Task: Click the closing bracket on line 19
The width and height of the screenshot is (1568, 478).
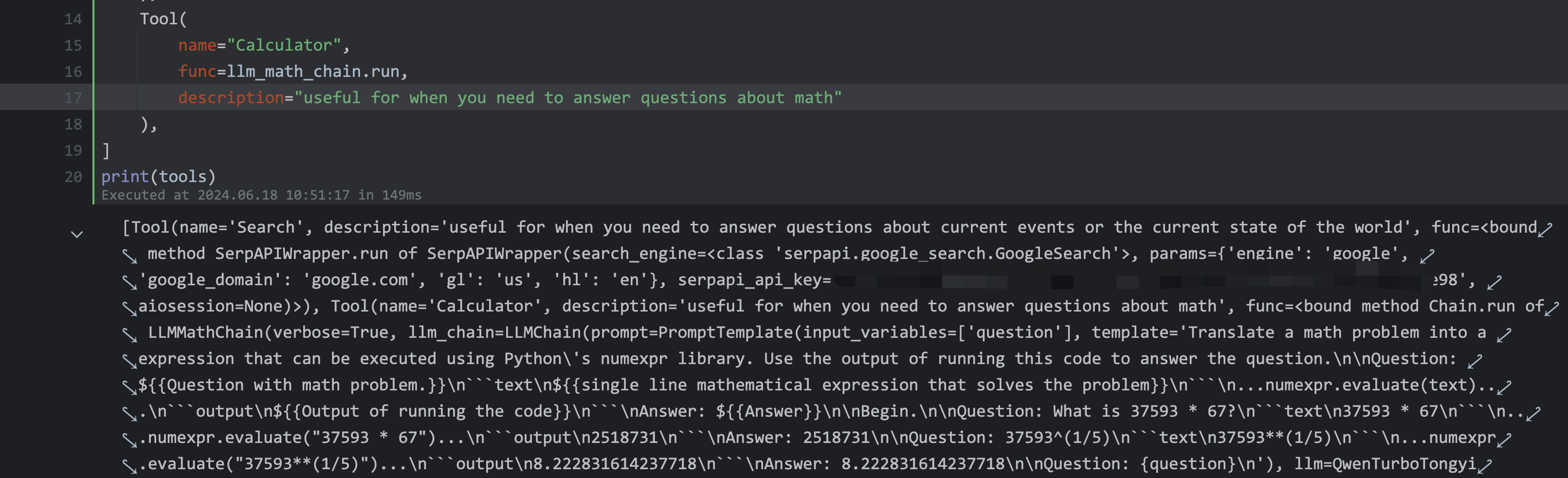Action: click(x=106, y=150)
